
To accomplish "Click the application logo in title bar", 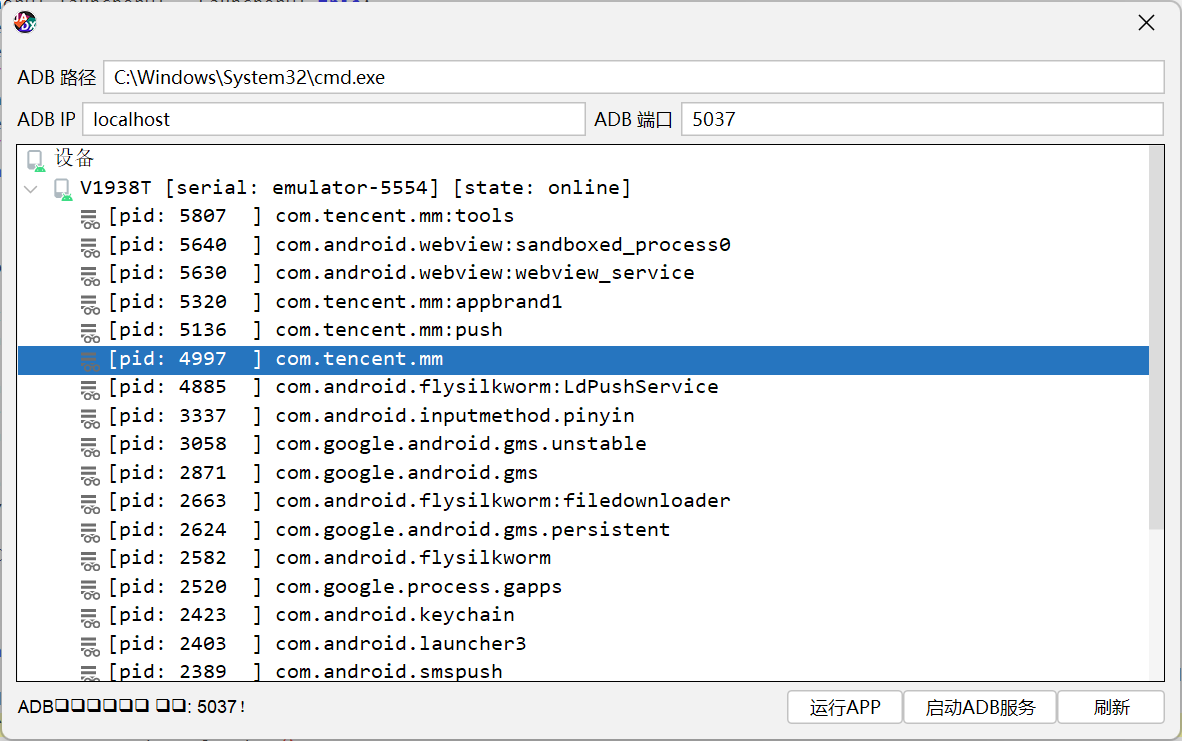I will (25, 23).
